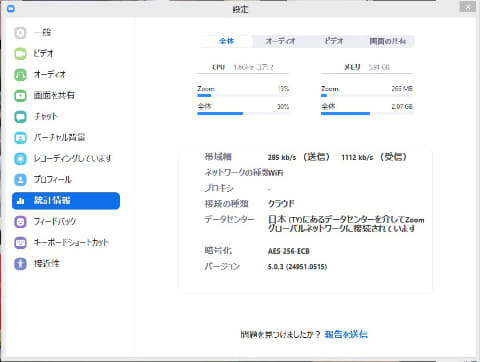Viewport: 480px width, 362px height.
Task: Click the AES-256-ECB encryption value
Action: pos(289,251)
